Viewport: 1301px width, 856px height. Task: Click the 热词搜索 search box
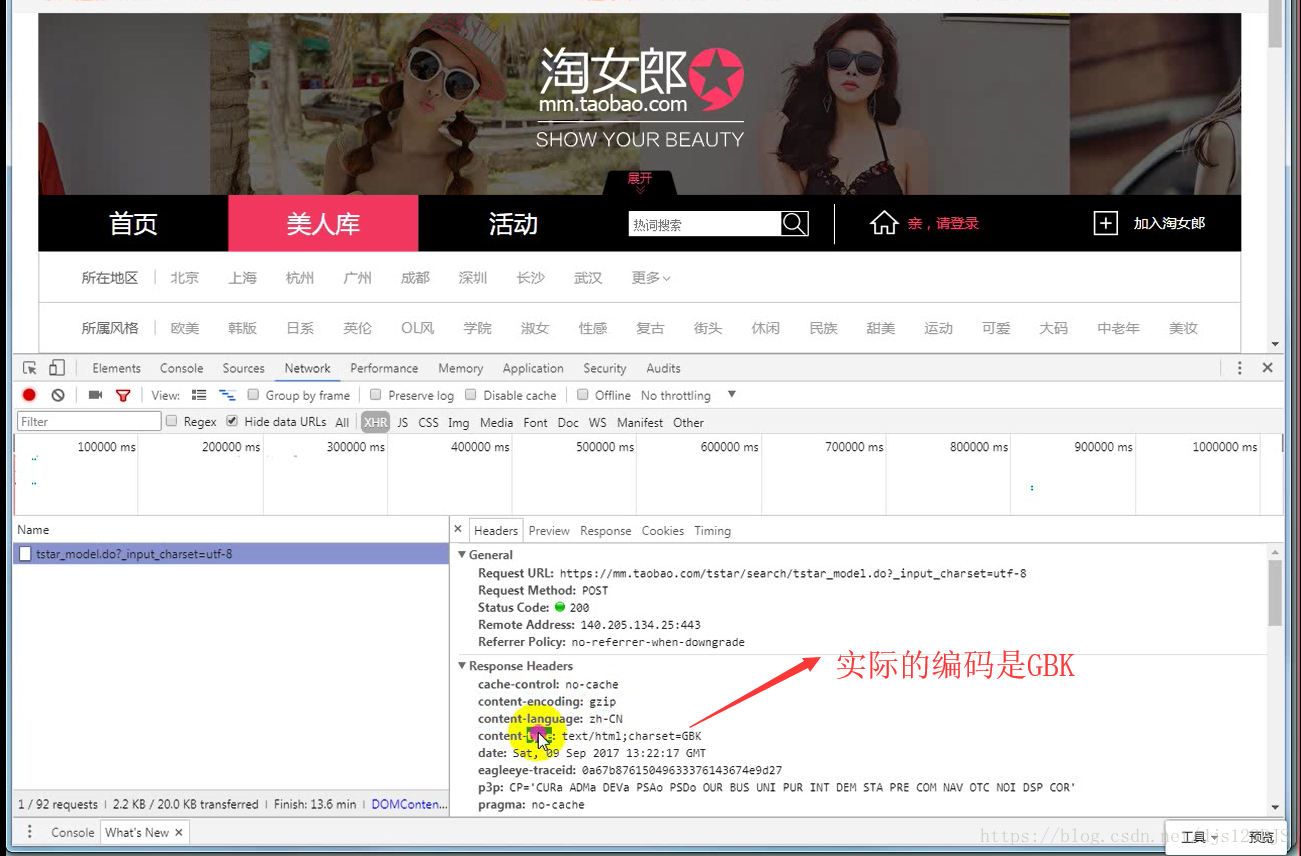click(x=704, y=224)
